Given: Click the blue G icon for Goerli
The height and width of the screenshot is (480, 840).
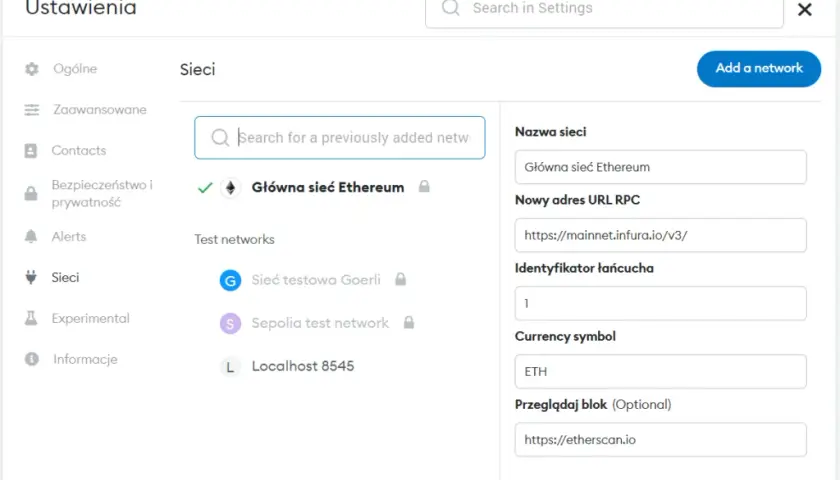Looking at the screenshot, I should coord(230,280).
